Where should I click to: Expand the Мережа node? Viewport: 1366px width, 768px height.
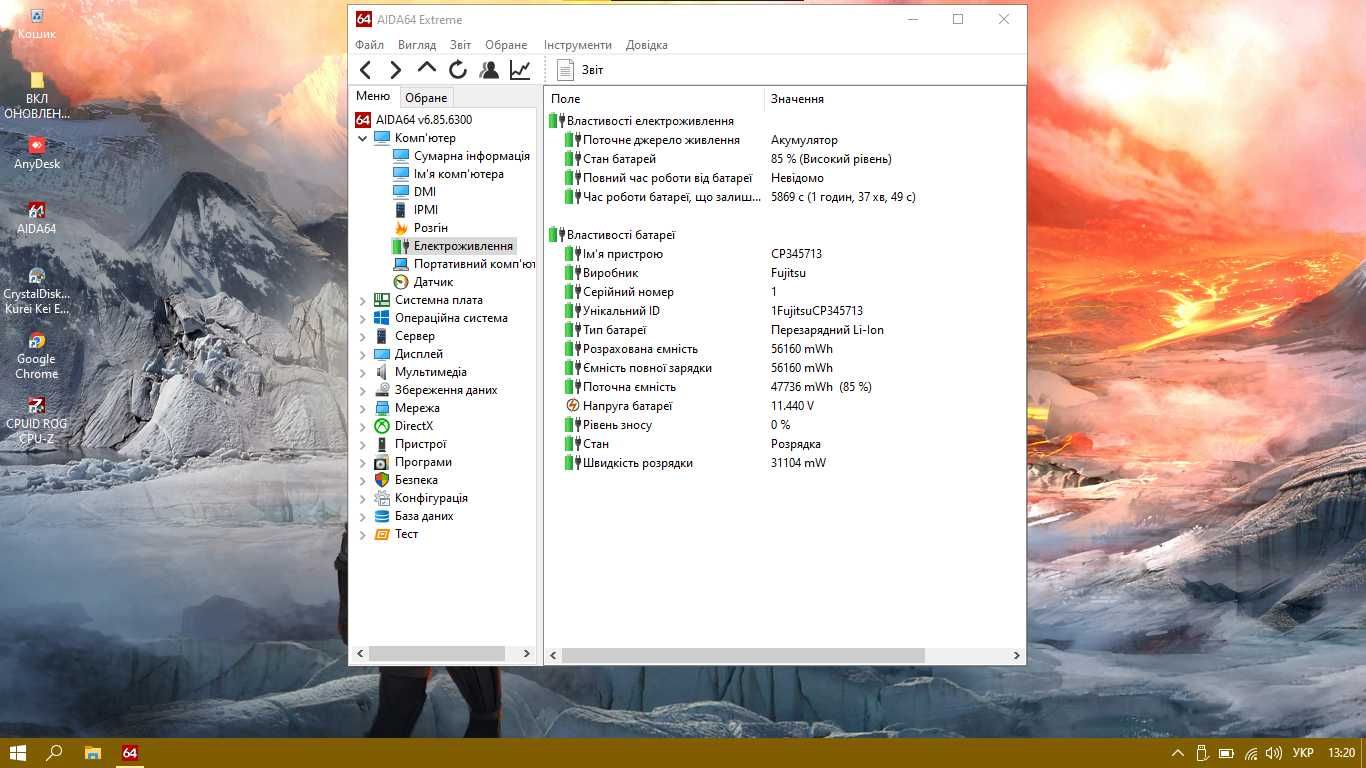click(x=363, y=408)
